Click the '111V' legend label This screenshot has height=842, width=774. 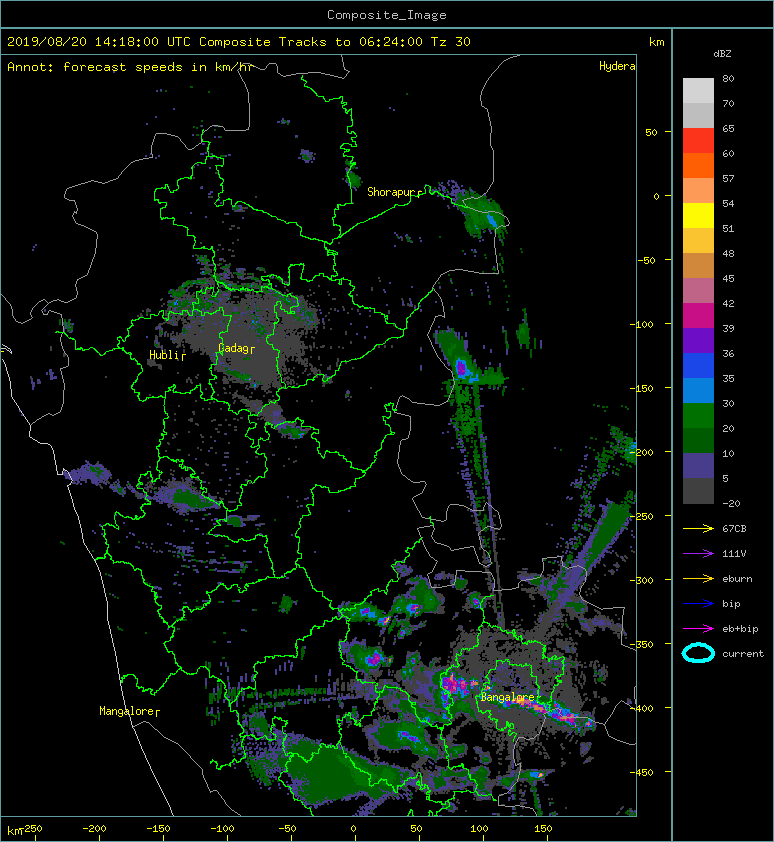pos(734,554)
